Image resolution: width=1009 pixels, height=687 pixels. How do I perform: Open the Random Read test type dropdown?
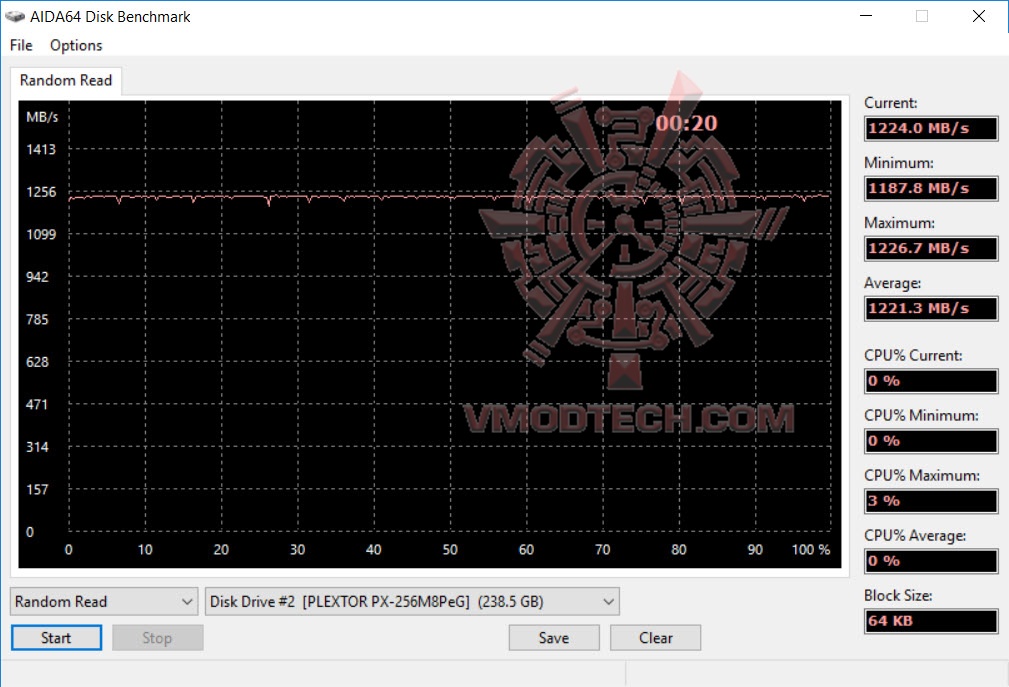(x=104, y=601)
